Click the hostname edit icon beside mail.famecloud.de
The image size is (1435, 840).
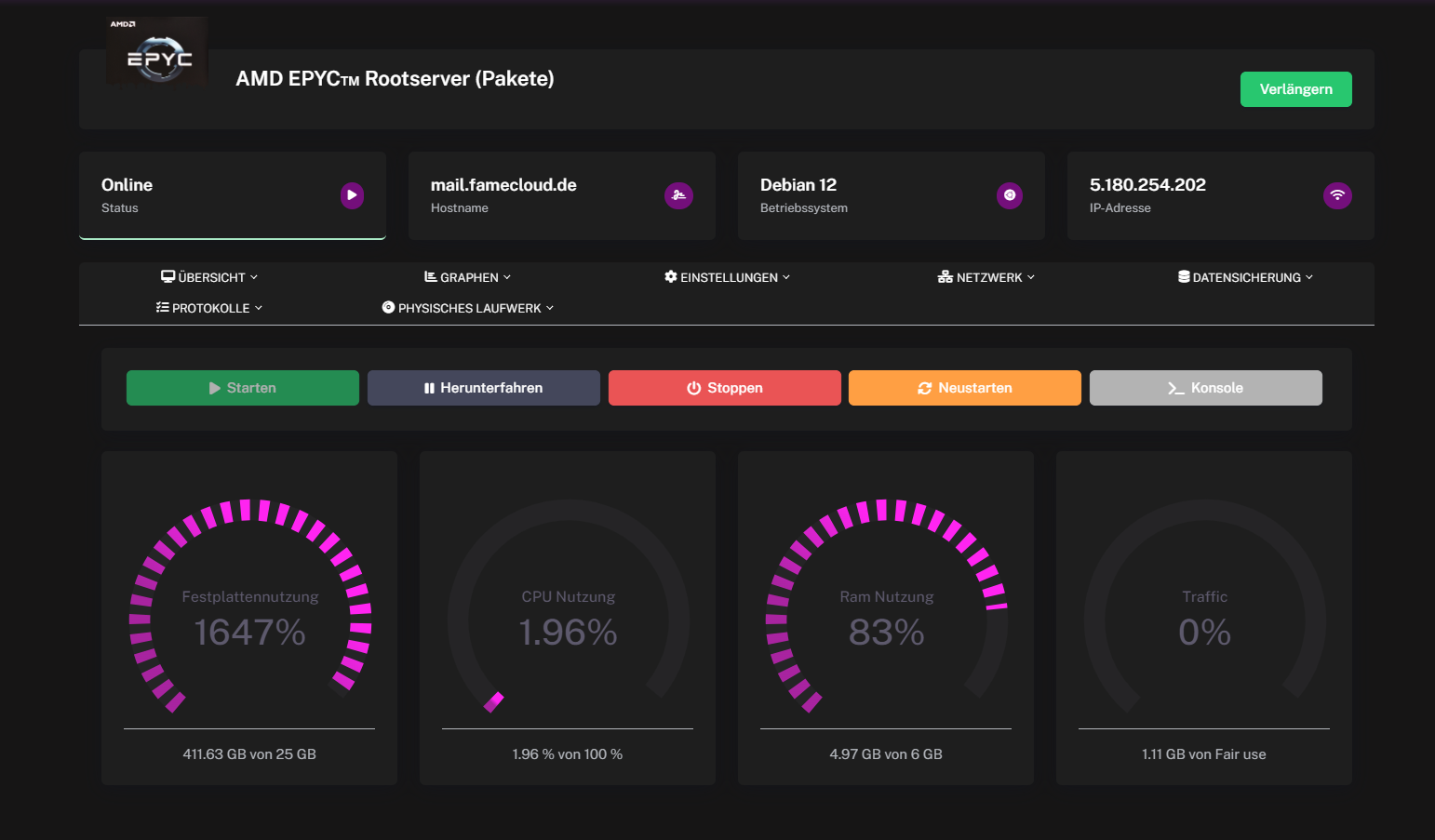678,195
